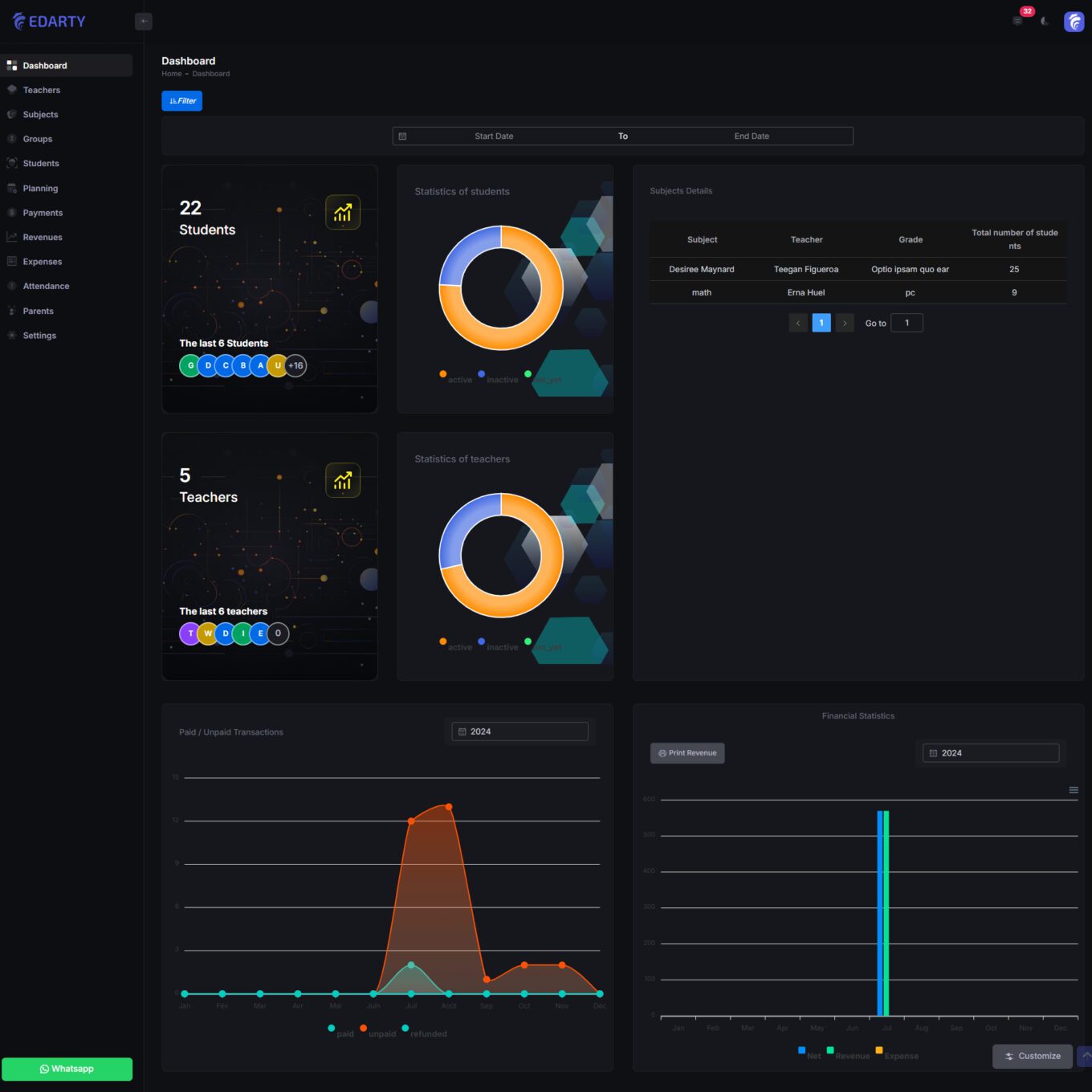Open the user profile avatar

click(1074, 22)
